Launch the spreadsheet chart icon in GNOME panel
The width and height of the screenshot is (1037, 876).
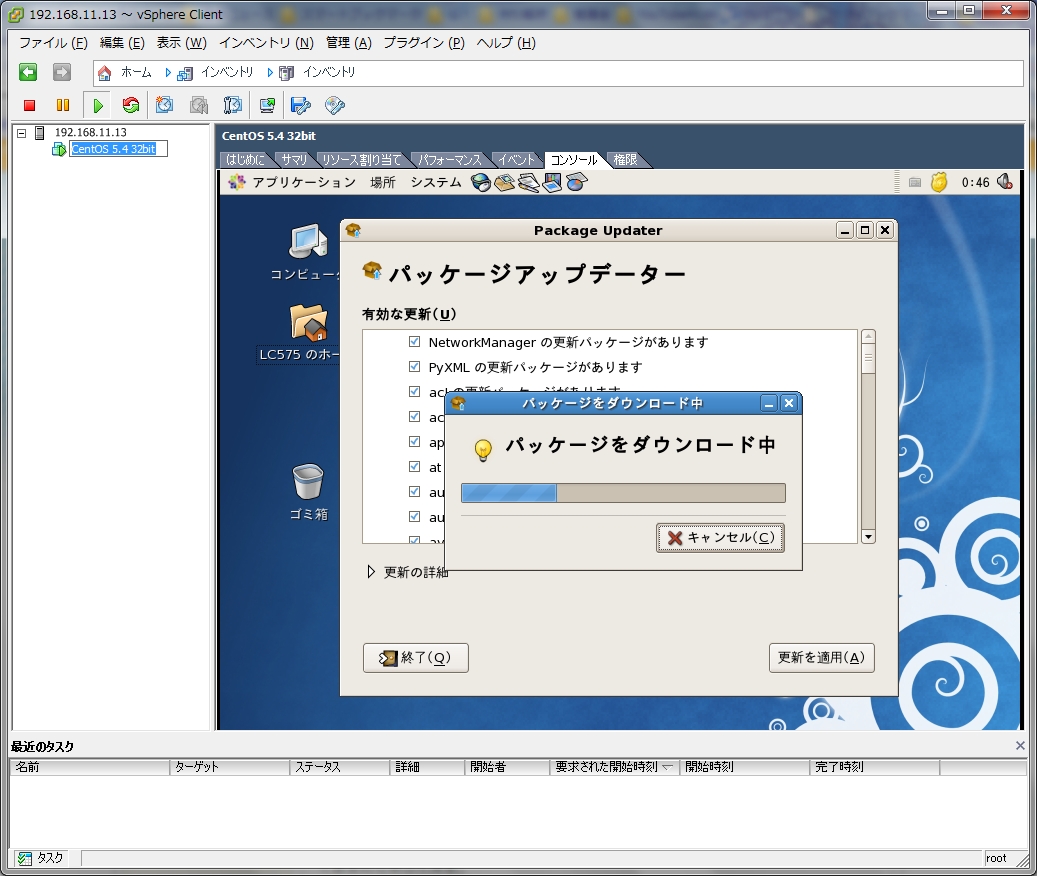[576, 182]
